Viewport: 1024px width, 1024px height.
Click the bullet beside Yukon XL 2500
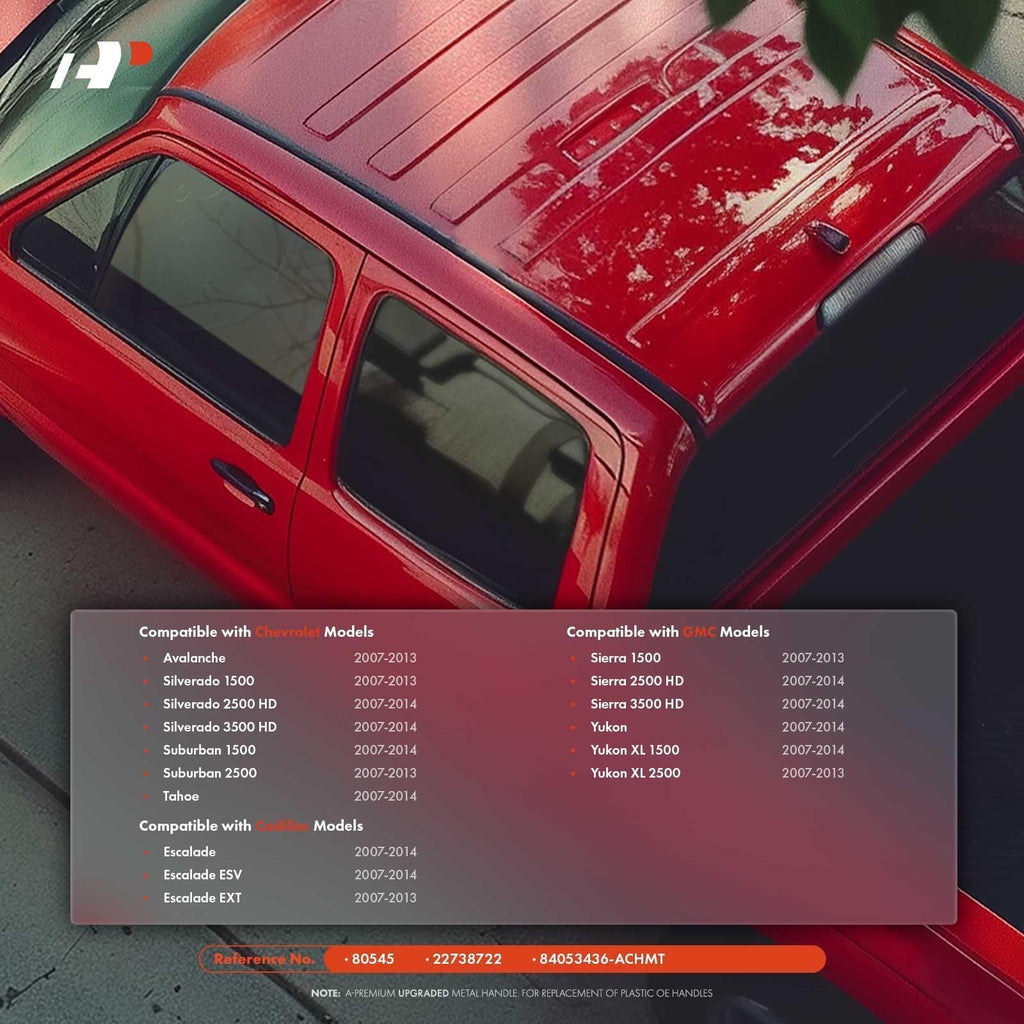tap(573, 773)
